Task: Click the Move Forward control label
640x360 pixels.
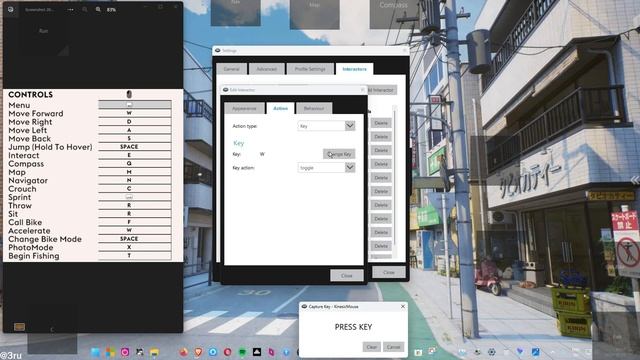Action: tap(36, 113)
